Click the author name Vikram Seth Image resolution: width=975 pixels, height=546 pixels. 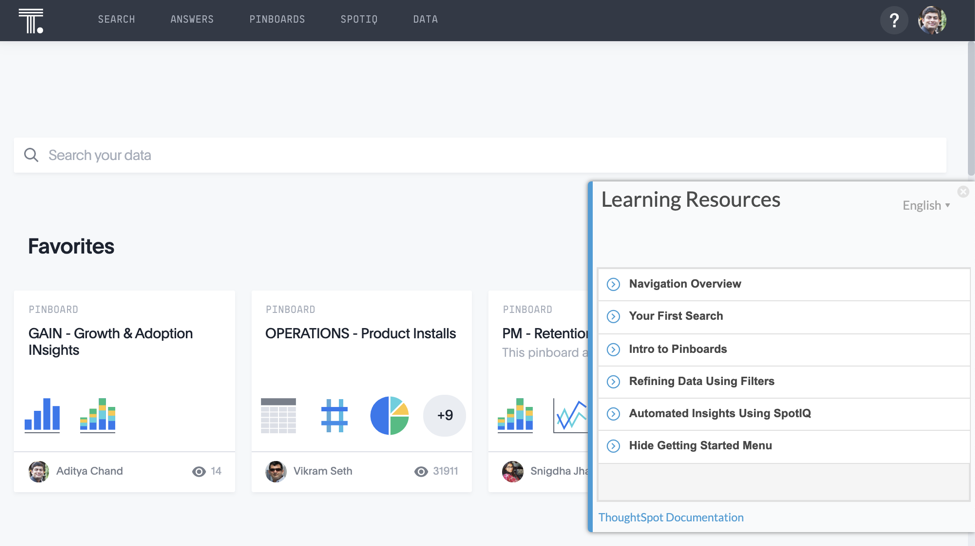click(323, 471)
